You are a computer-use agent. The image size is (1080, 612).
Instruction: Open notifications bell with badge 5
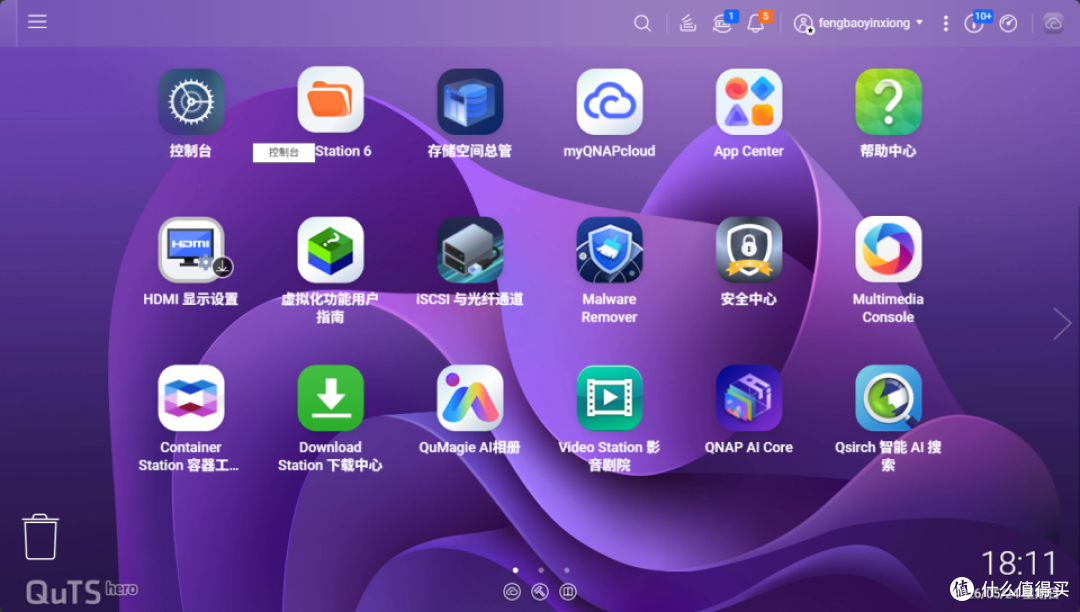[x=756, y=23]
